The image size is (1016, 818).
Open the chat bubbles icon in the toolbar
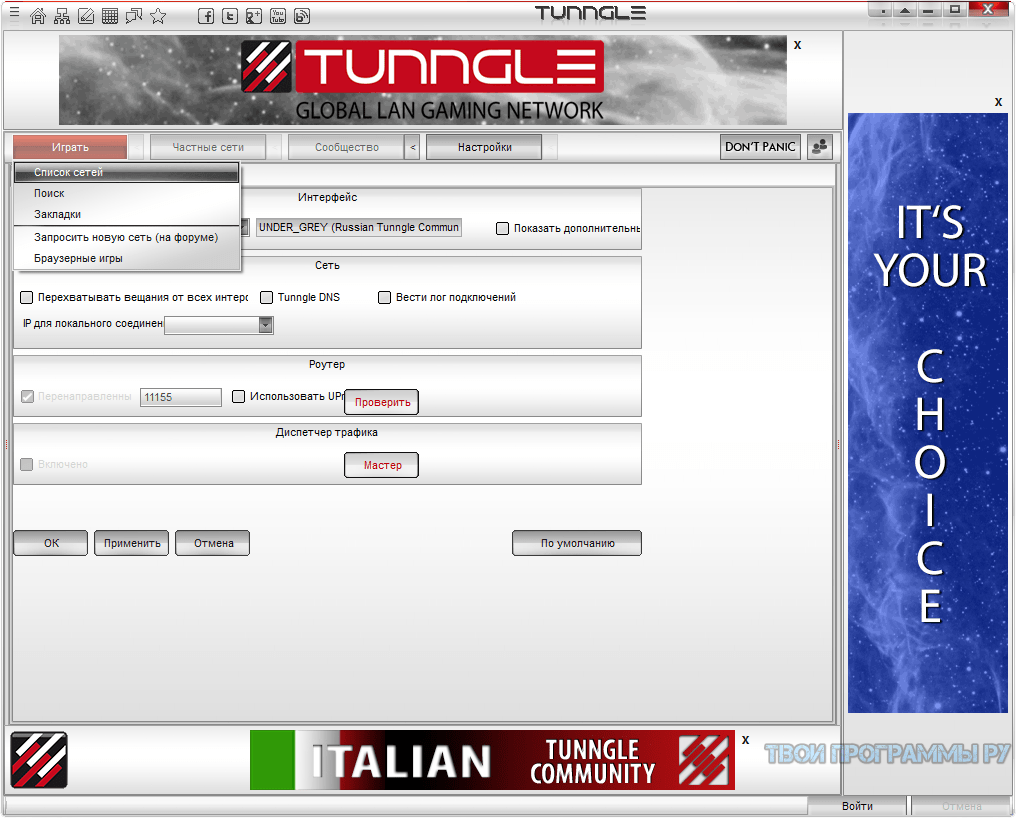134,15
